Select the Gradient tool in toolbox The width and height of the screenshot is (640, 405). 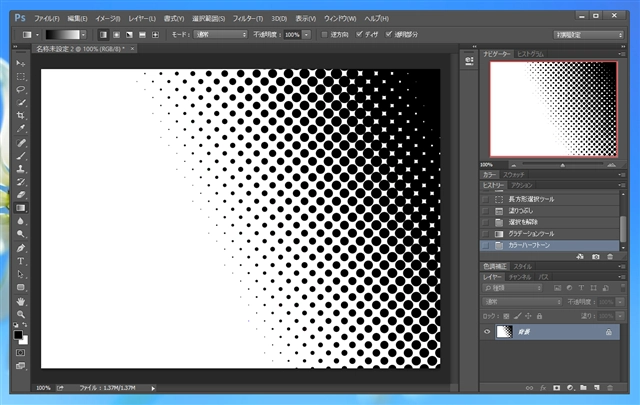tap(20, 208)
